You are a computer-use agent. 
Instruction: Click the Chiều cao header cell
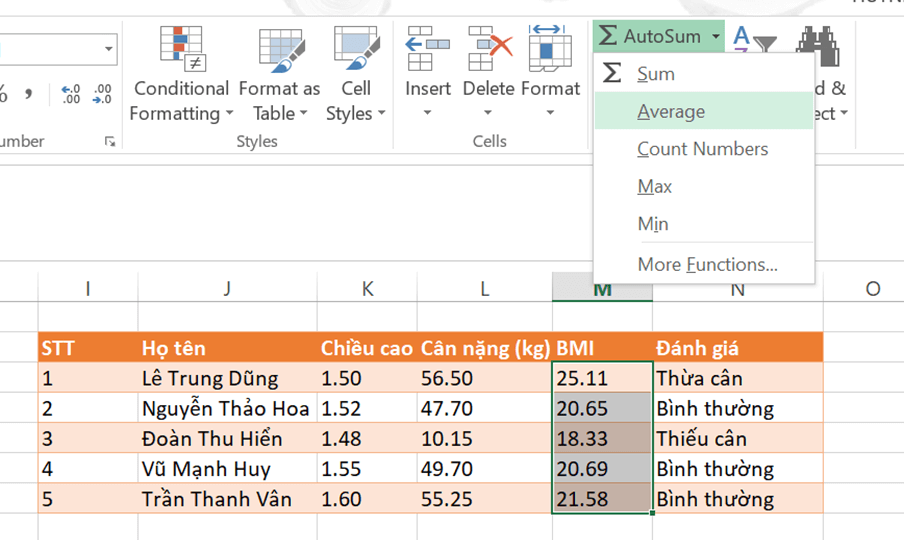click(x=367, y=348)
